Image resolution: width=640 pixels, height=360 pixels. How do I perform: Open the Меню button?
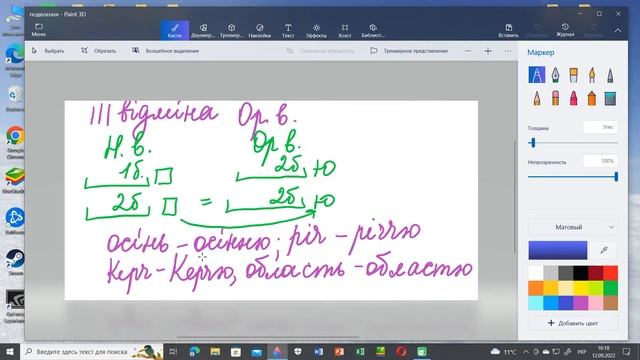[x=39, y=30]
